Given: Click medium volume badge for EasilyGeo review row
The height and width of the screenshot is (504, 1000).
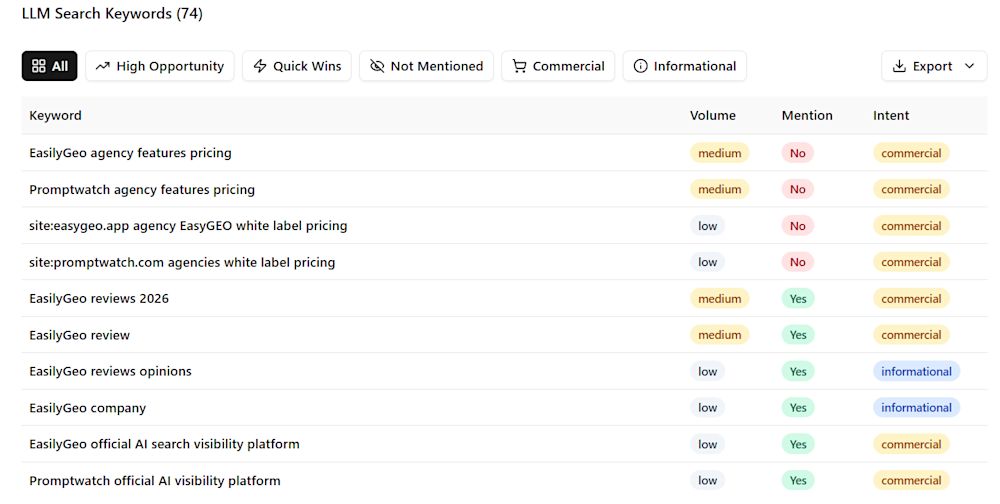Looking at the screenshot, I should (x=719, y=335).
